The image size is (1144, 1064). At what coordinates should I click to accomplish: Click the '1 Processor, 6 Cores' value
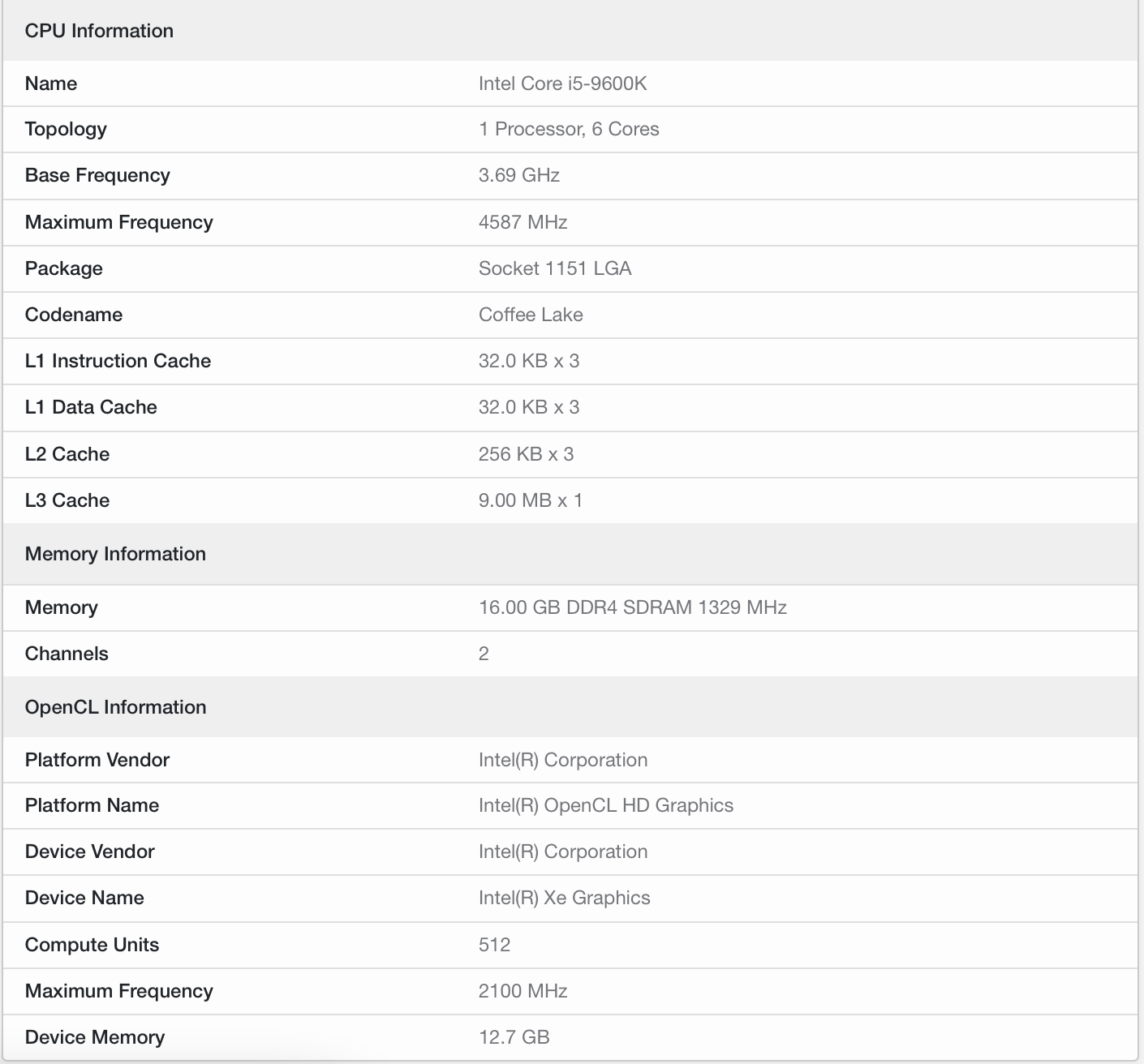[x=569, y=129]
